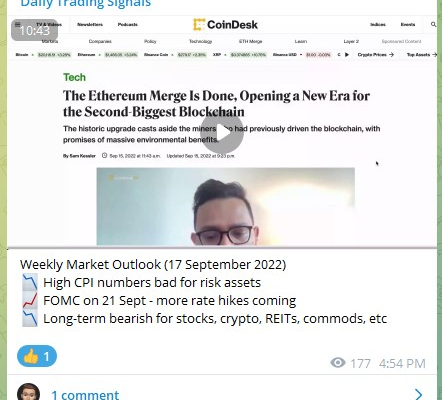Open the 1 comment link
Screen dimensions: 442x400
point(85,395)
